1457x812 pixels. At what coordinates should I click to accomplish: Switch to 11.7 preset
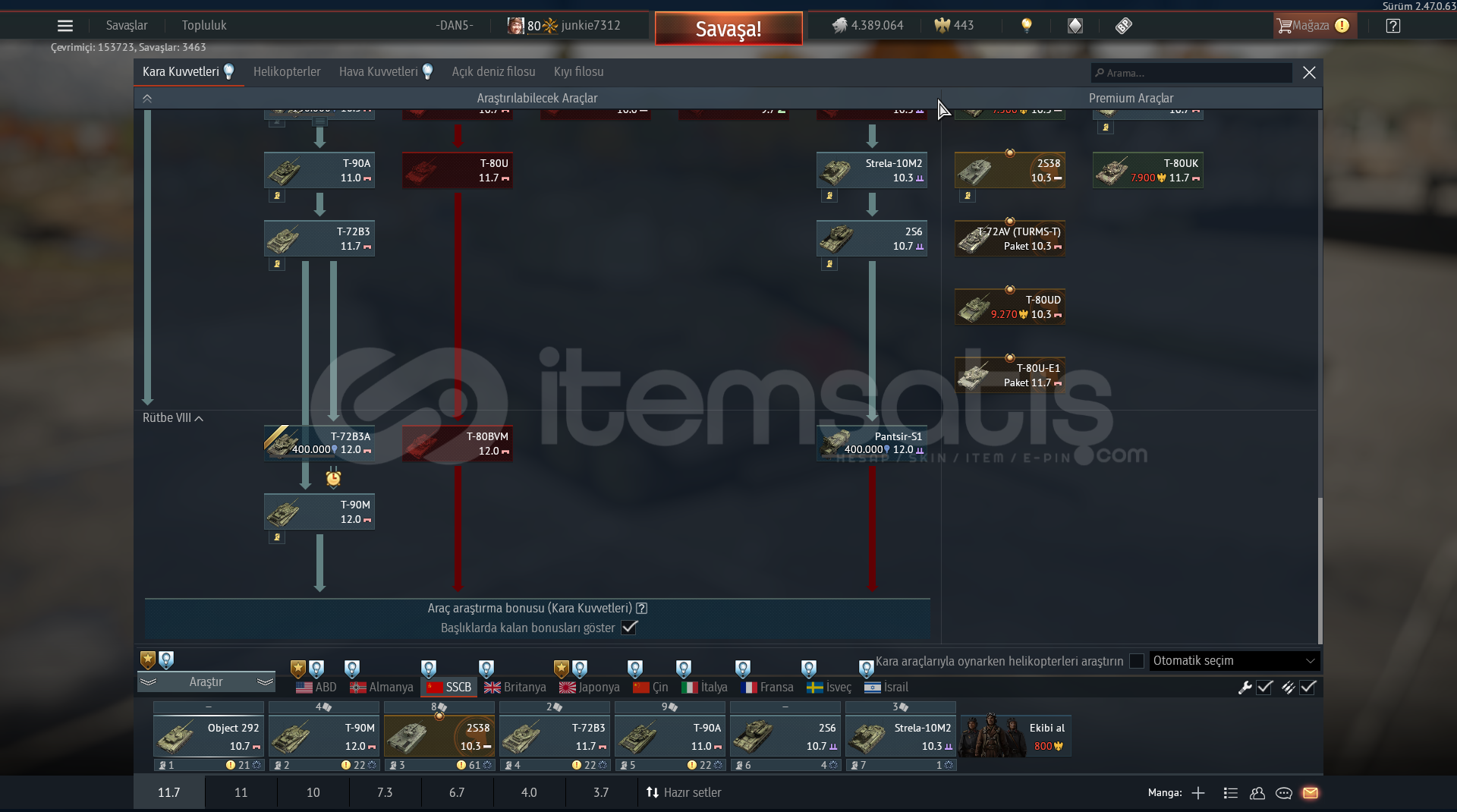click(168, 792)
